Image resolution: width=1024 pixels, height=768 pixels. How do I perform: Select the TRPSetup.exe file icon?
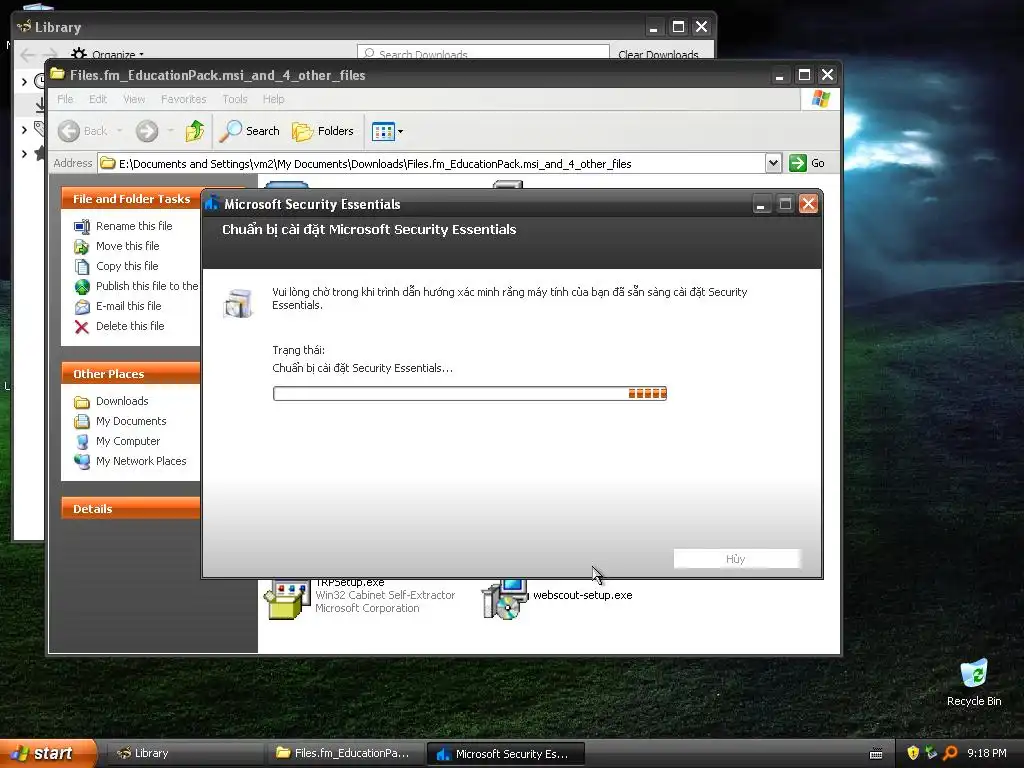[286, 599]
